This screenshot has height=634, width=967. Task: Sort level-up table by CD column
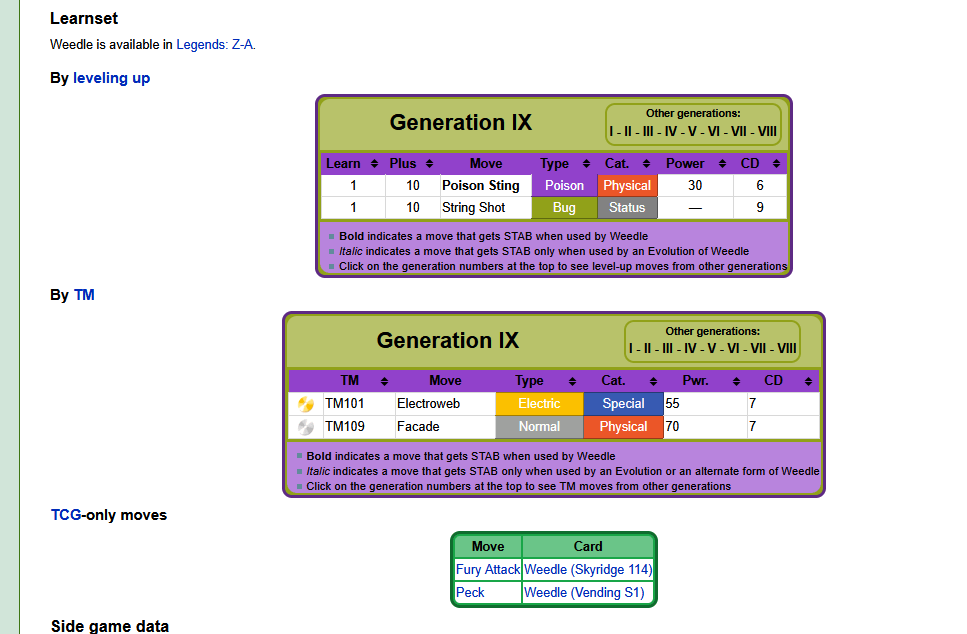coord(776,163)
